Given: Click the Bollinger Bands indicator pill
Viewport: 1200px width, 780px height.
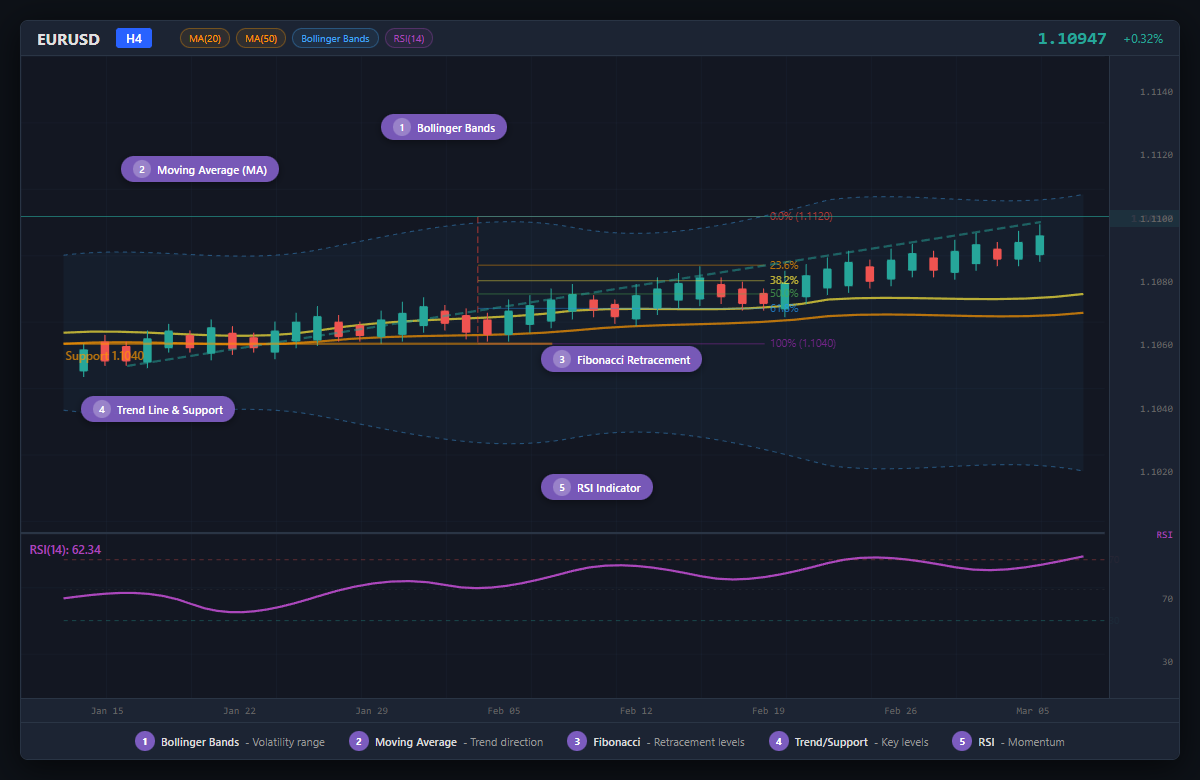Looking at the screenshot, I should (335, 38).
